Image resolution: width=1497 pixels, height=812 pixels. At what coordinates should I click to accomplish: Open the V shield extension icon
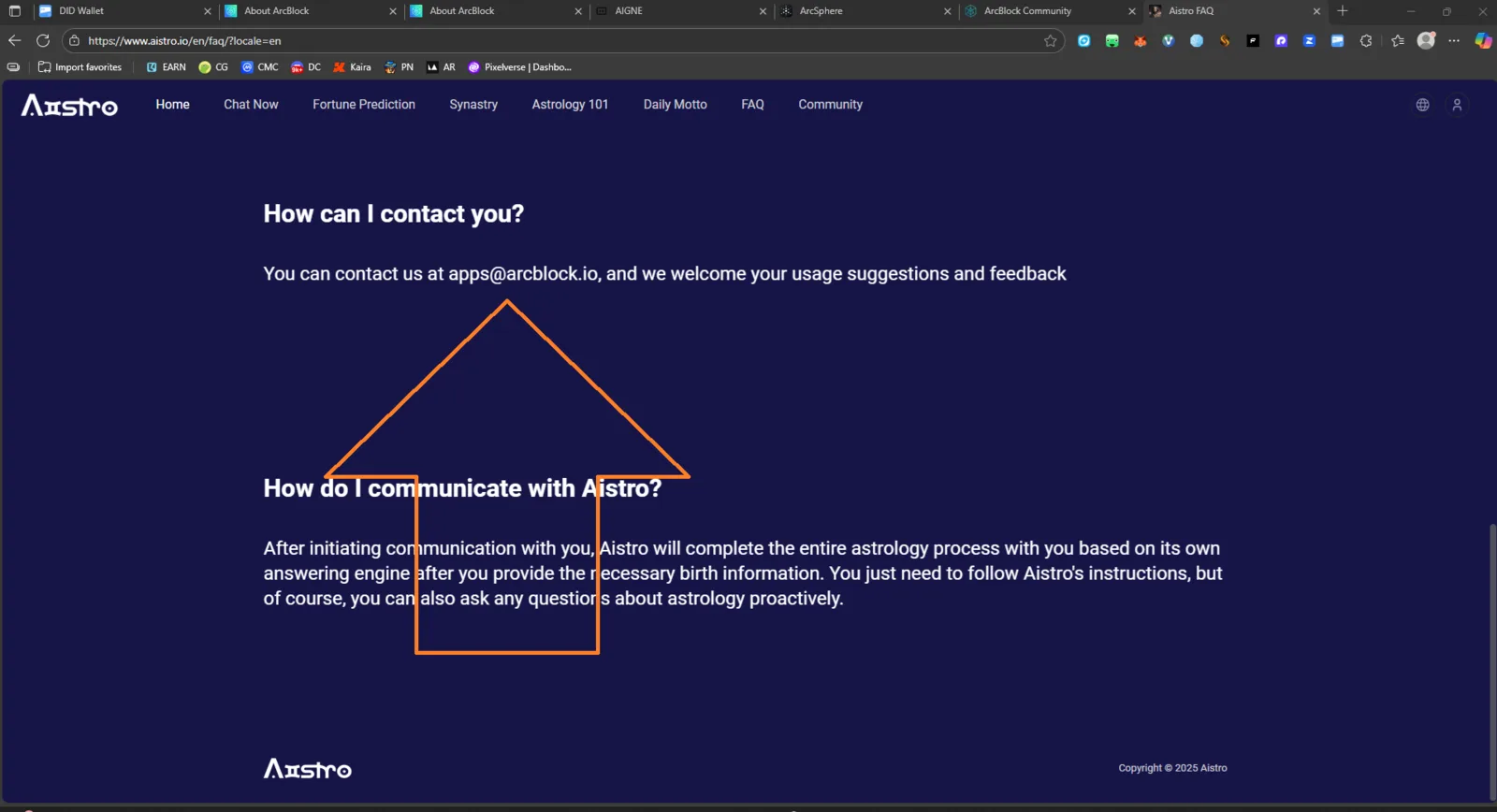[x=1168, y=40]
